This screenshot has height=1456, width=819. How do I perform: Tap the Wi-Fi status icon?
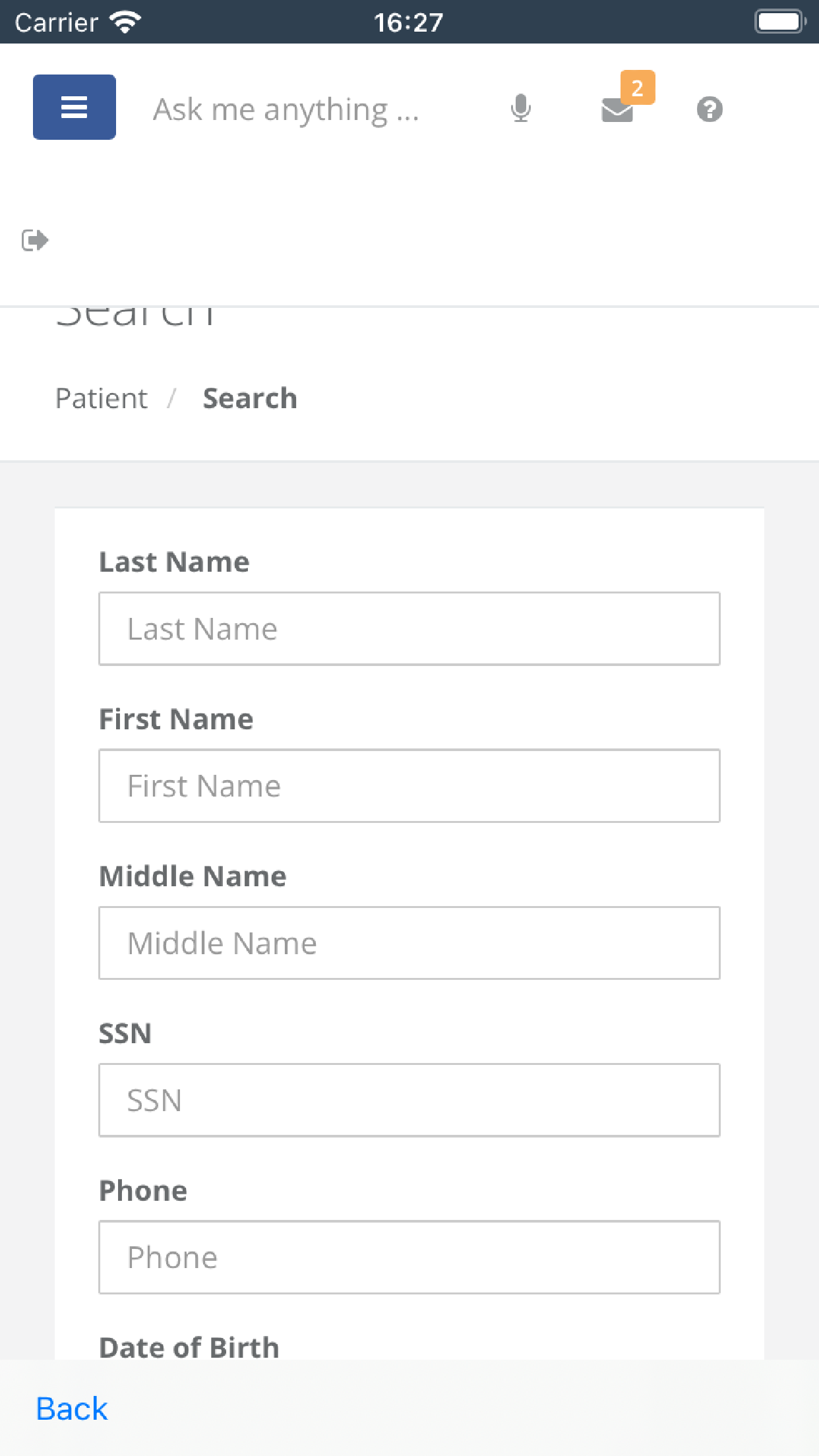pos(125,22)
